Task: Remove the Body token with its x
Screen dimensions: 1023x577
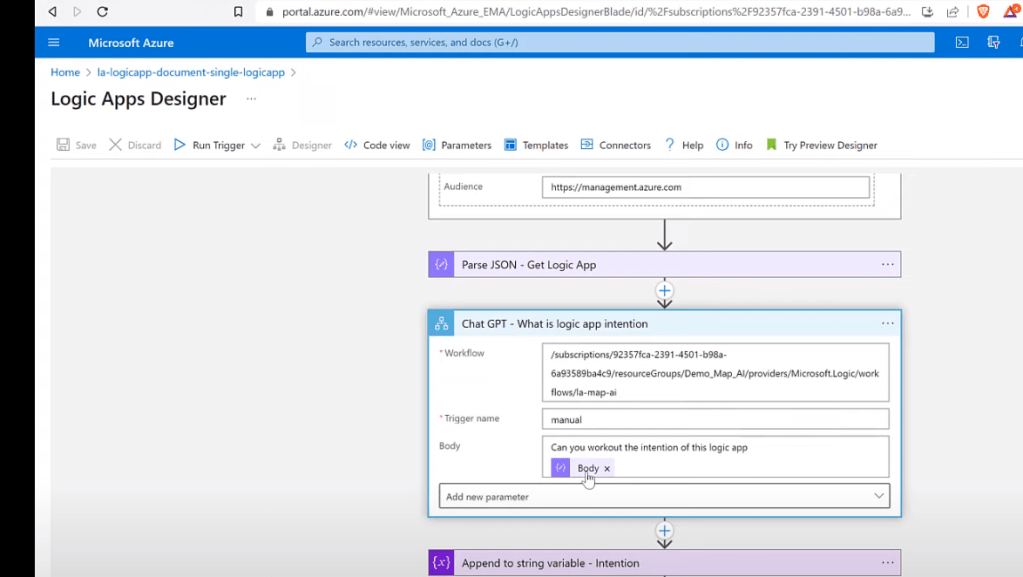Action: (607, 469)
